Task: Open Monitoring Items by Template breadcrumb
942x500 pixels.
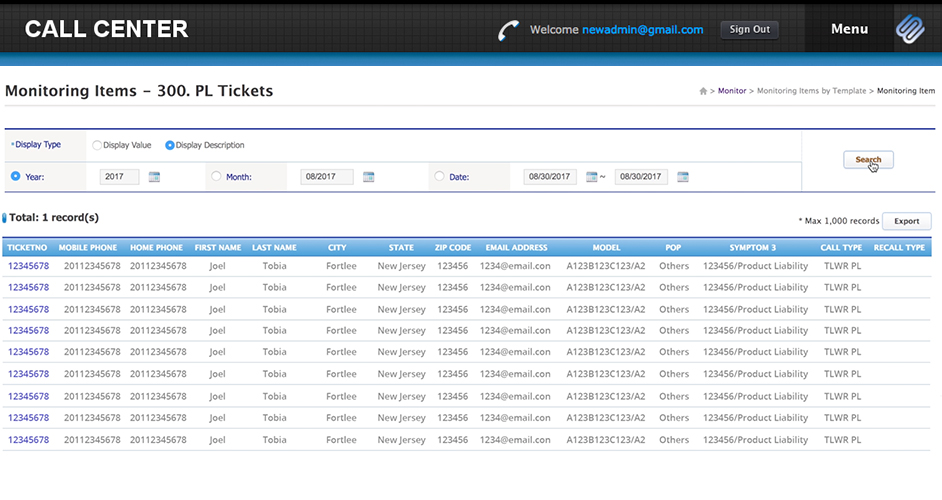Action: (x=811, y=91)
